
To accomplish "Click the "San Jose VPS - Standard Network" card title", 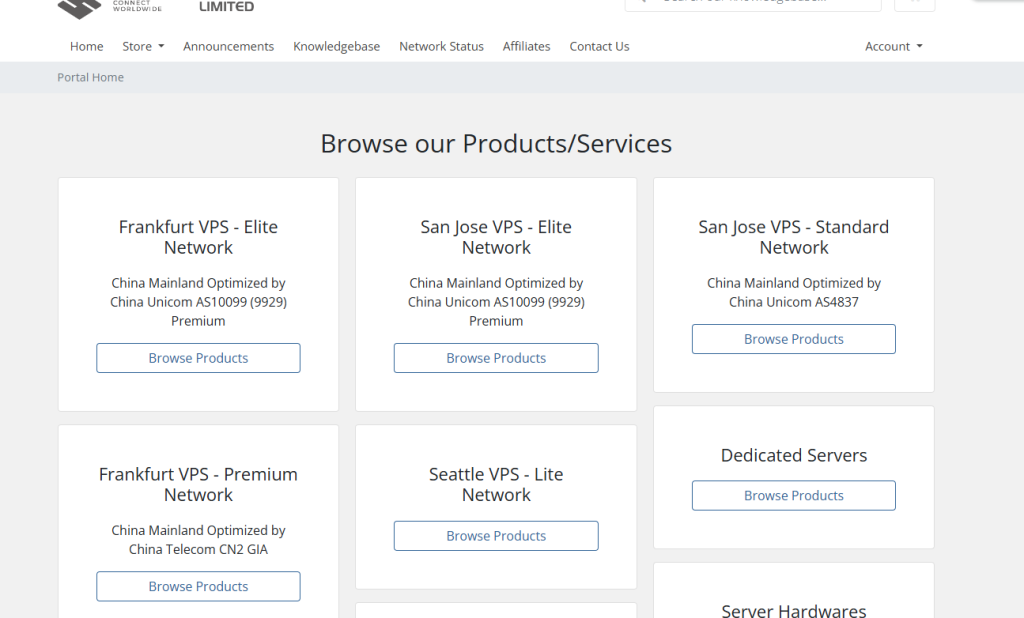I will [x=794, y=237].
